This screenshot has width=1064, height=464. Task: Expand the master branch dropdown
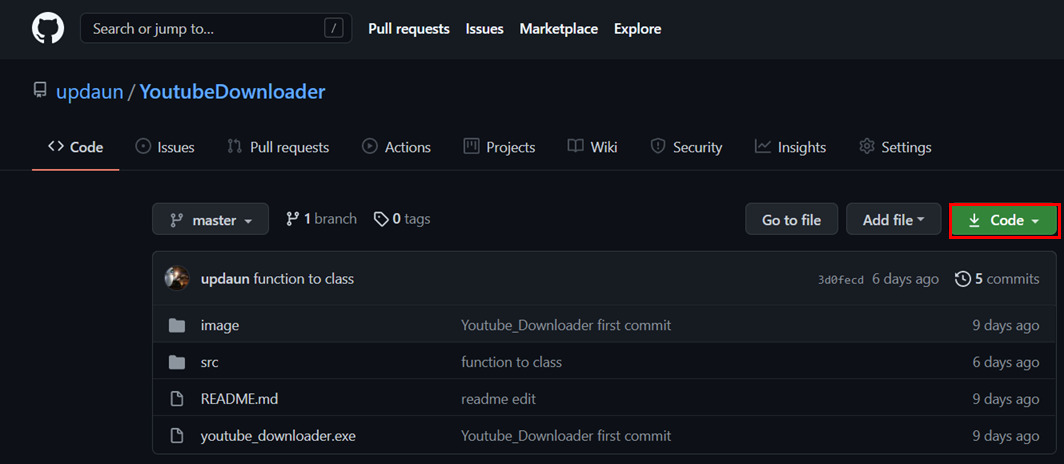tap(210, 219)
